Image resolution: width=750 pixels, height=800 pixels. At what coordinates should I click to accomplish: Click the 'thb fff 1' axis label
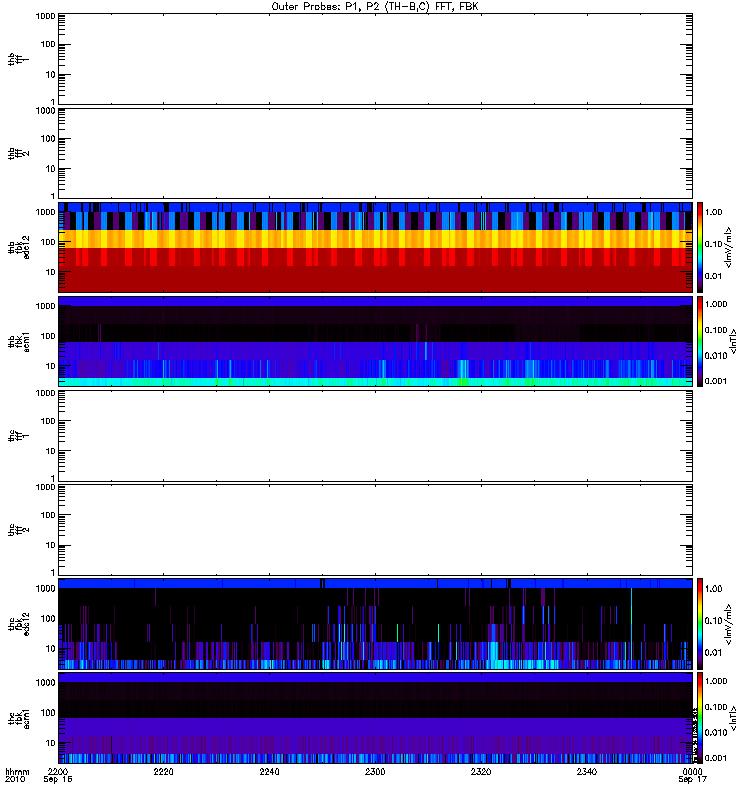click(18, 59)
